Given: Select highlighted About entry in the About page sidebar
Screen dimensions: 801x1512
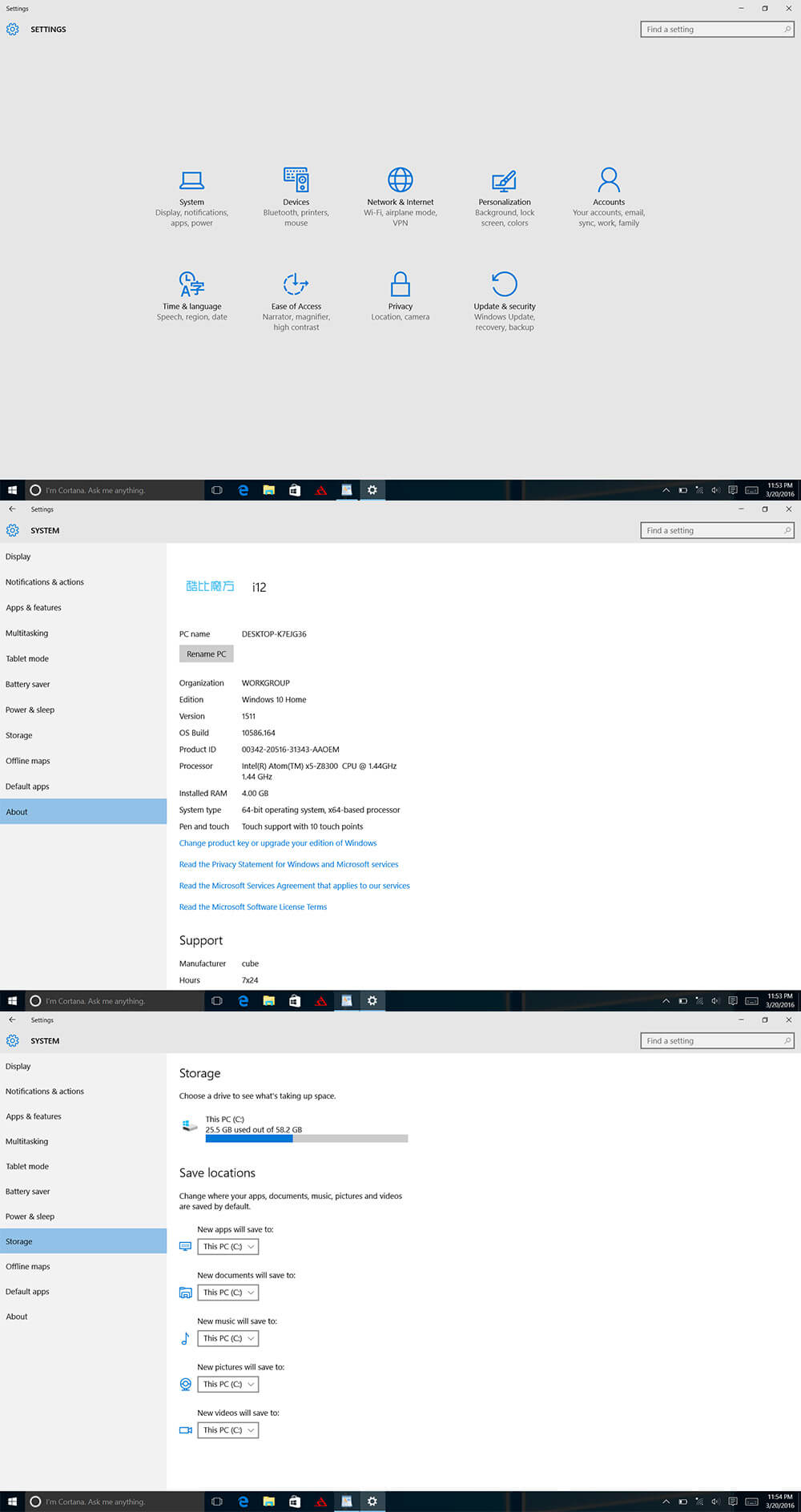Looking at the screenshot, I should (x=83, y=811).
